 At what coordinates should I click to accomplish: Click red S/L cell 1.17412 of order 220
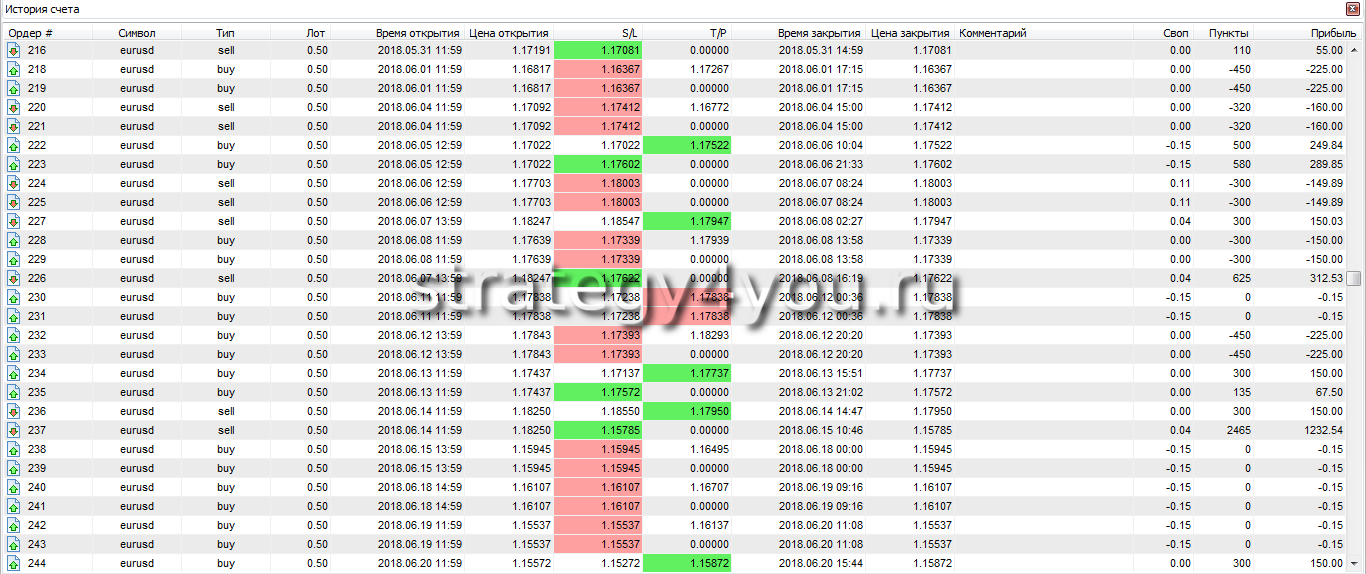coord(598,107)
